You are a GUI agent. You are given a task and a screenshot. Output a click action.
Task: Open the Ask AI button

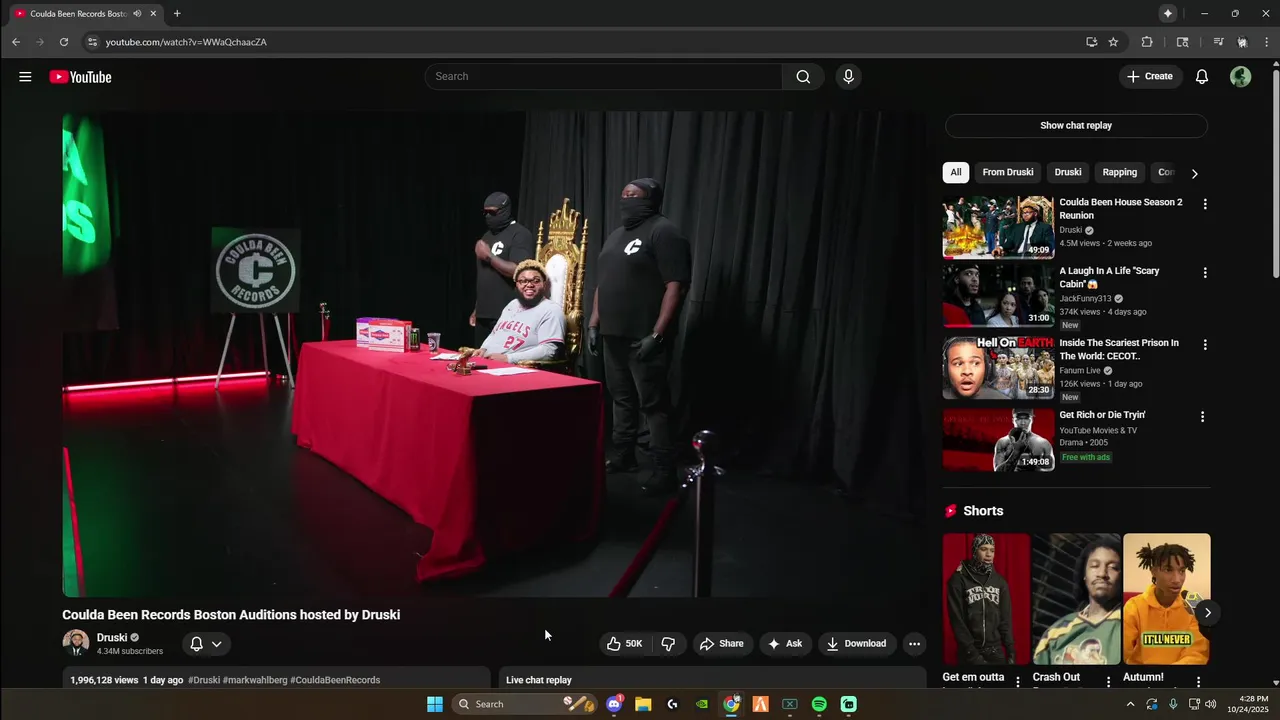[785, 644]
